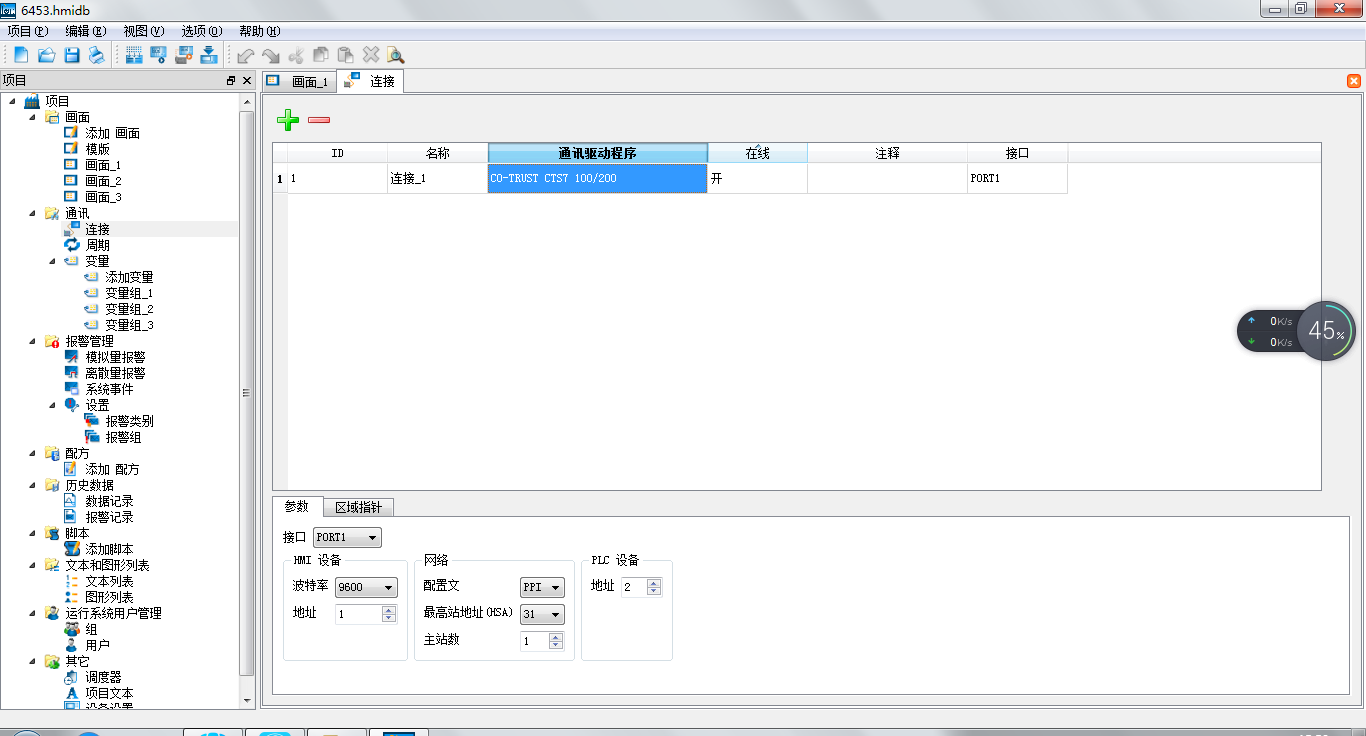Screen dimensions: 1366x736
Task: Click the CO-TRUST CTS7 100/200 cell
Action: pyautogui.click(x=598, y=178)
